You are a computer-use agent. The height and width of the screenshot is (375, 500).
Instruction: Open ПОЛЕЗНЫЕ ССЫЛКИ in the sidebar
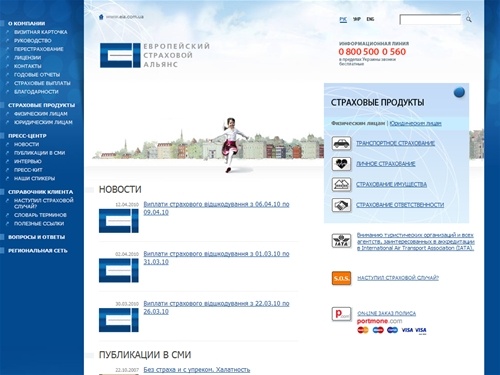tap(39, 224)
